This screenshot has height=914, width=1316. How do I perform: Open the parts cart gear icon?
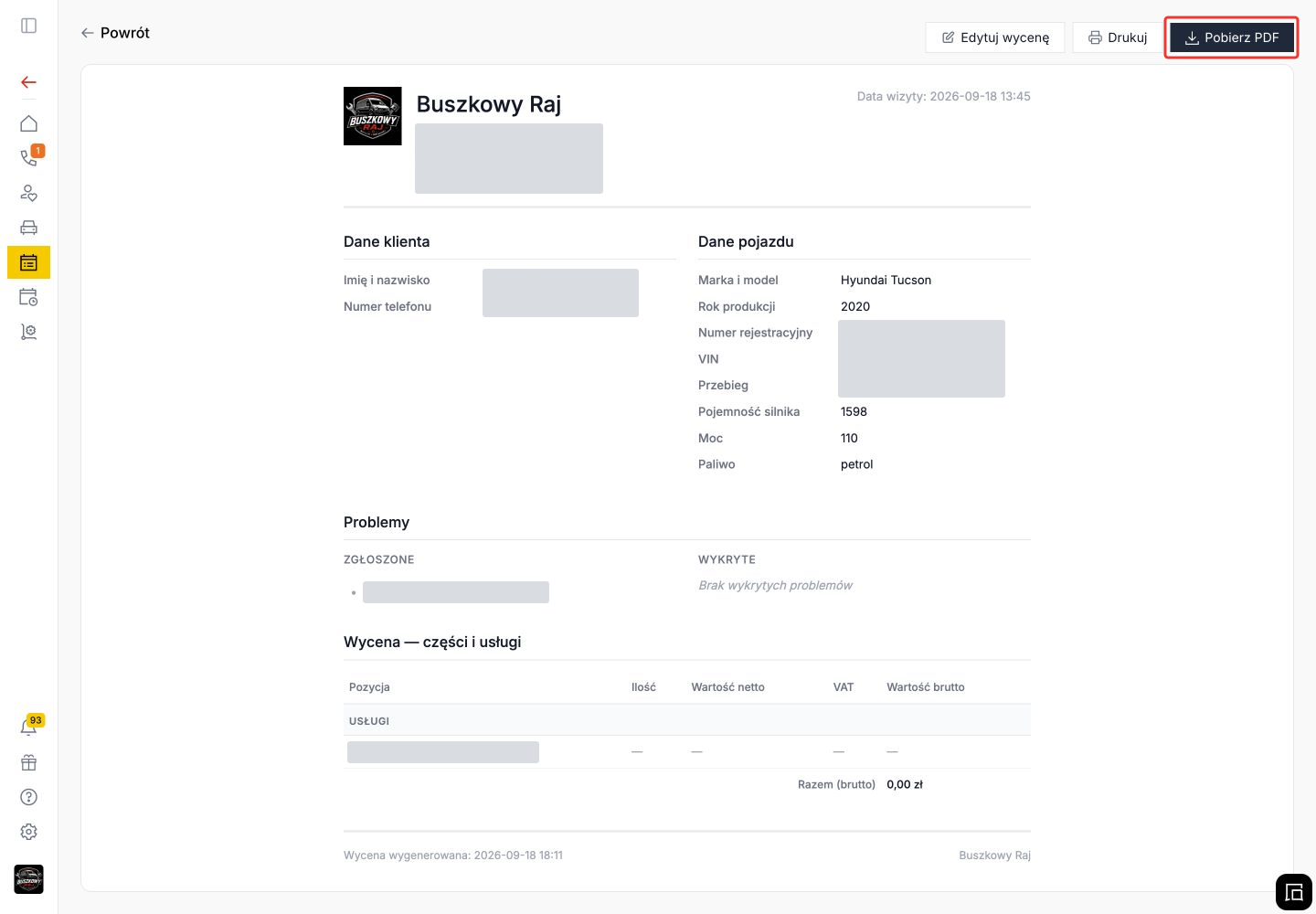(28, 332)
